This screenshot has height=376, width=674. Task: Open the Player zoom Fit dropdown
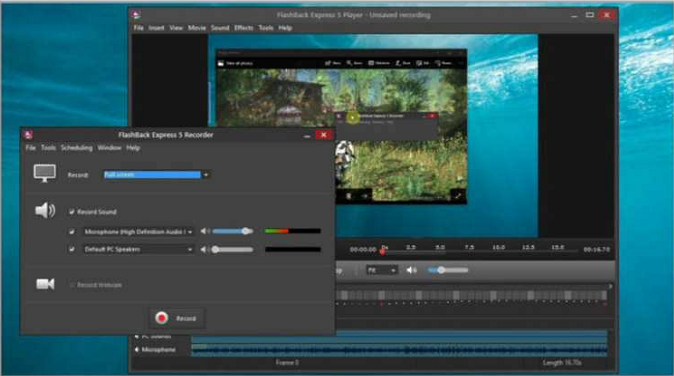tap(381, 270)
